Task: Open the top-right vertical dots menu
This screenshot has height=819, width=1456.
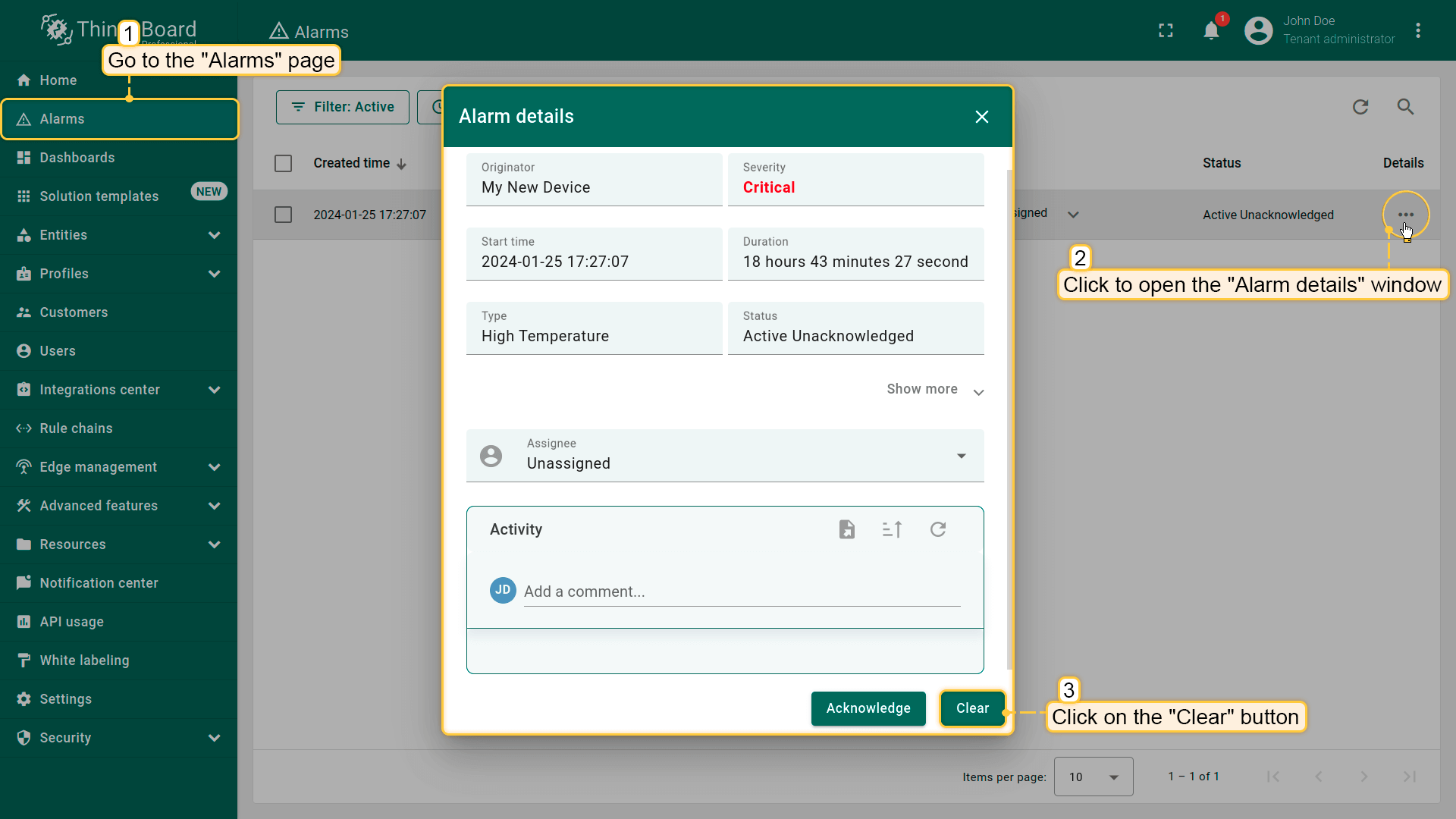Action: click(1418, 31)
